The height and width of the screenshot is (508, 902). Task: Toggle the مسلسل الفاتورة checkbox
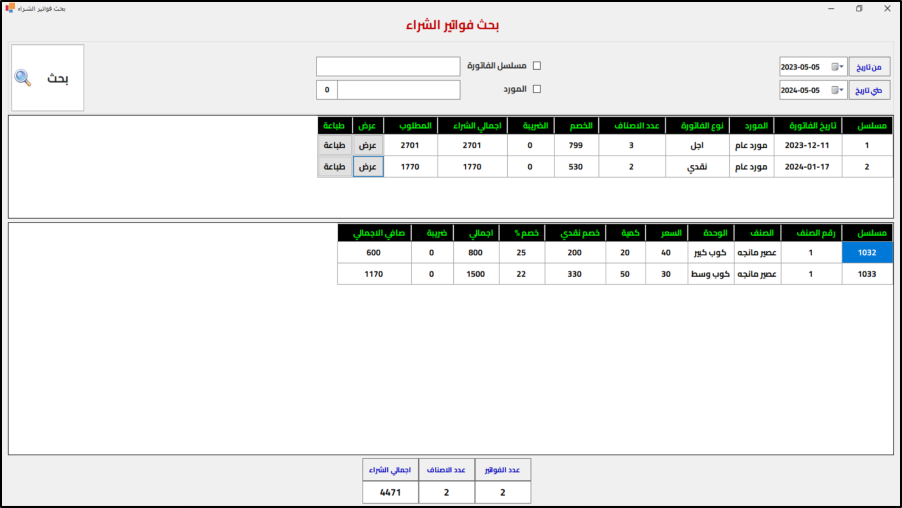point(536,66)
